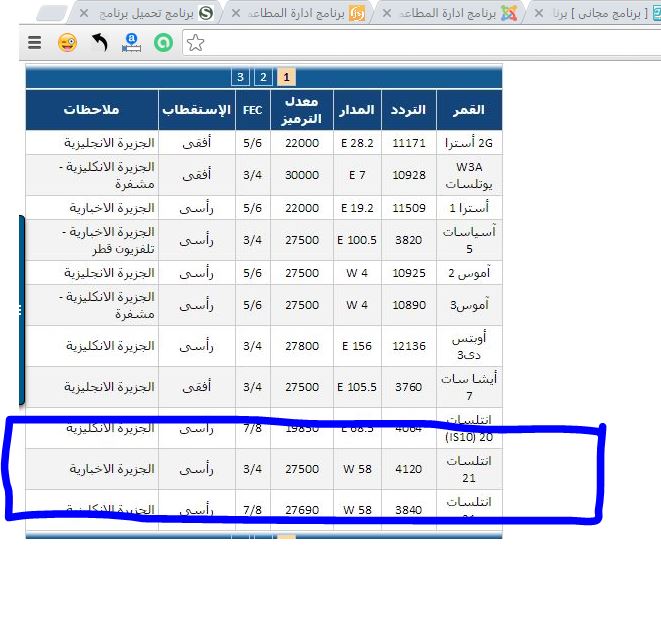Open the blue translate extension icon
661x622 pixels.
132,43
